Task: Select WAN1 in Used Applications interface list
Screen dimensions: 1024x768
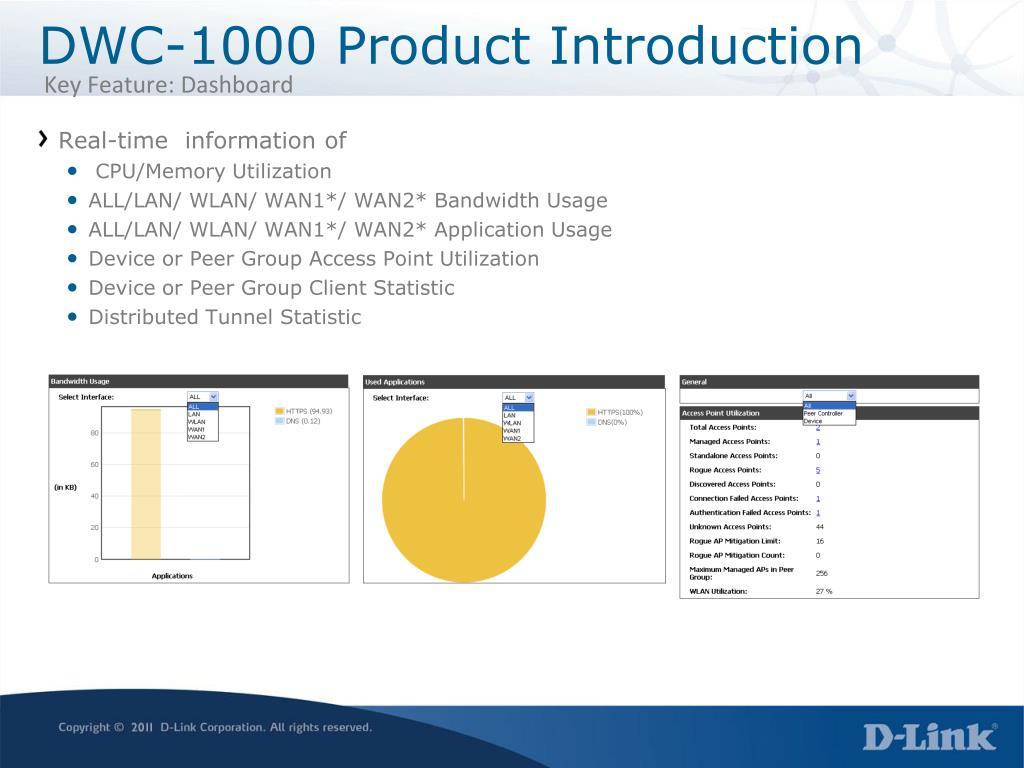Action: pyautogui.click(x=518, y=431)
